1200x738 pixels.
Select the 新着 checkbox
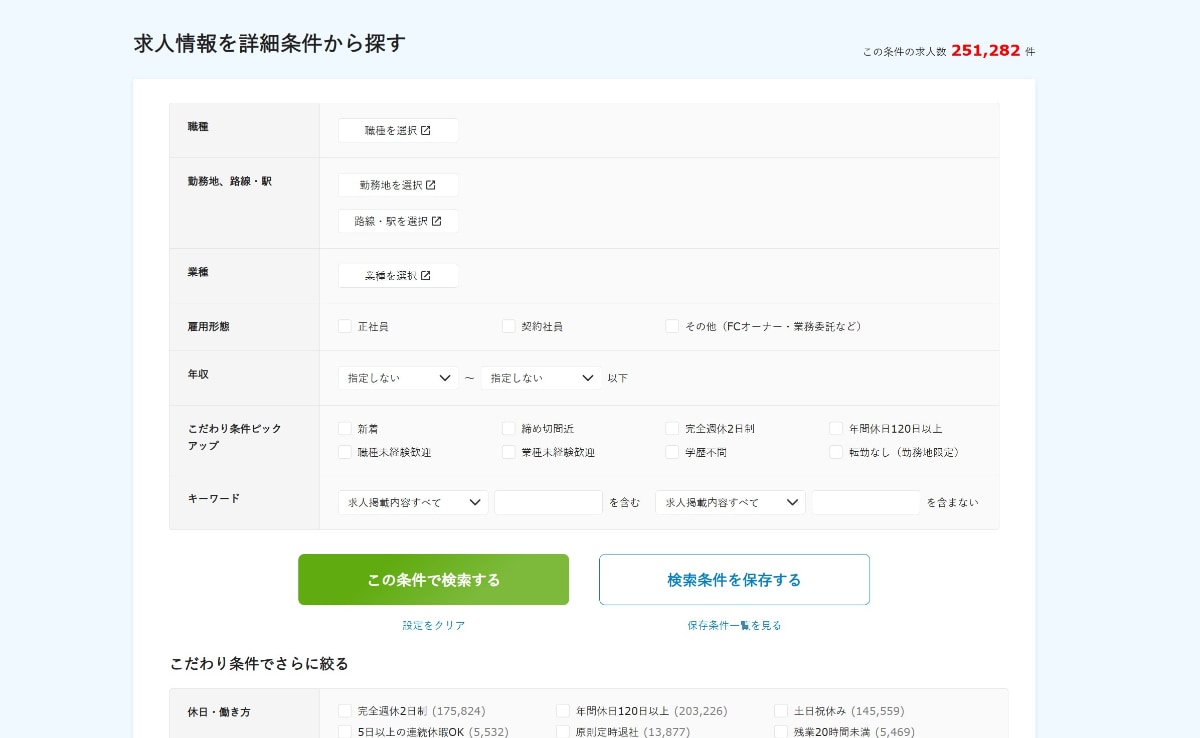(x=345, y=428)
